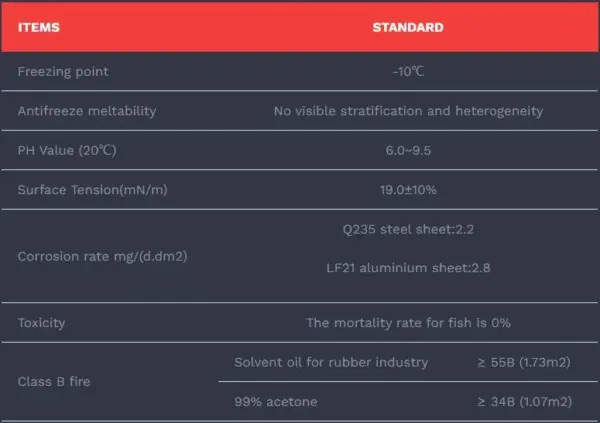The height and width of the screenshot is (423, 600).
Task: Click the fish mortality rate text
Action: [x=408, y=323]
